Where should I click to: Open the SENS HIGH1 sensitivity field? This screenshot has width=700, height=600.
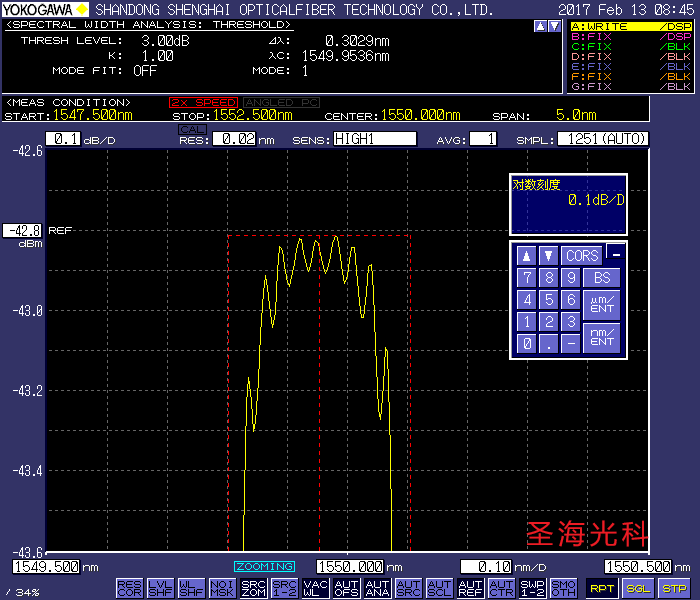375,139
